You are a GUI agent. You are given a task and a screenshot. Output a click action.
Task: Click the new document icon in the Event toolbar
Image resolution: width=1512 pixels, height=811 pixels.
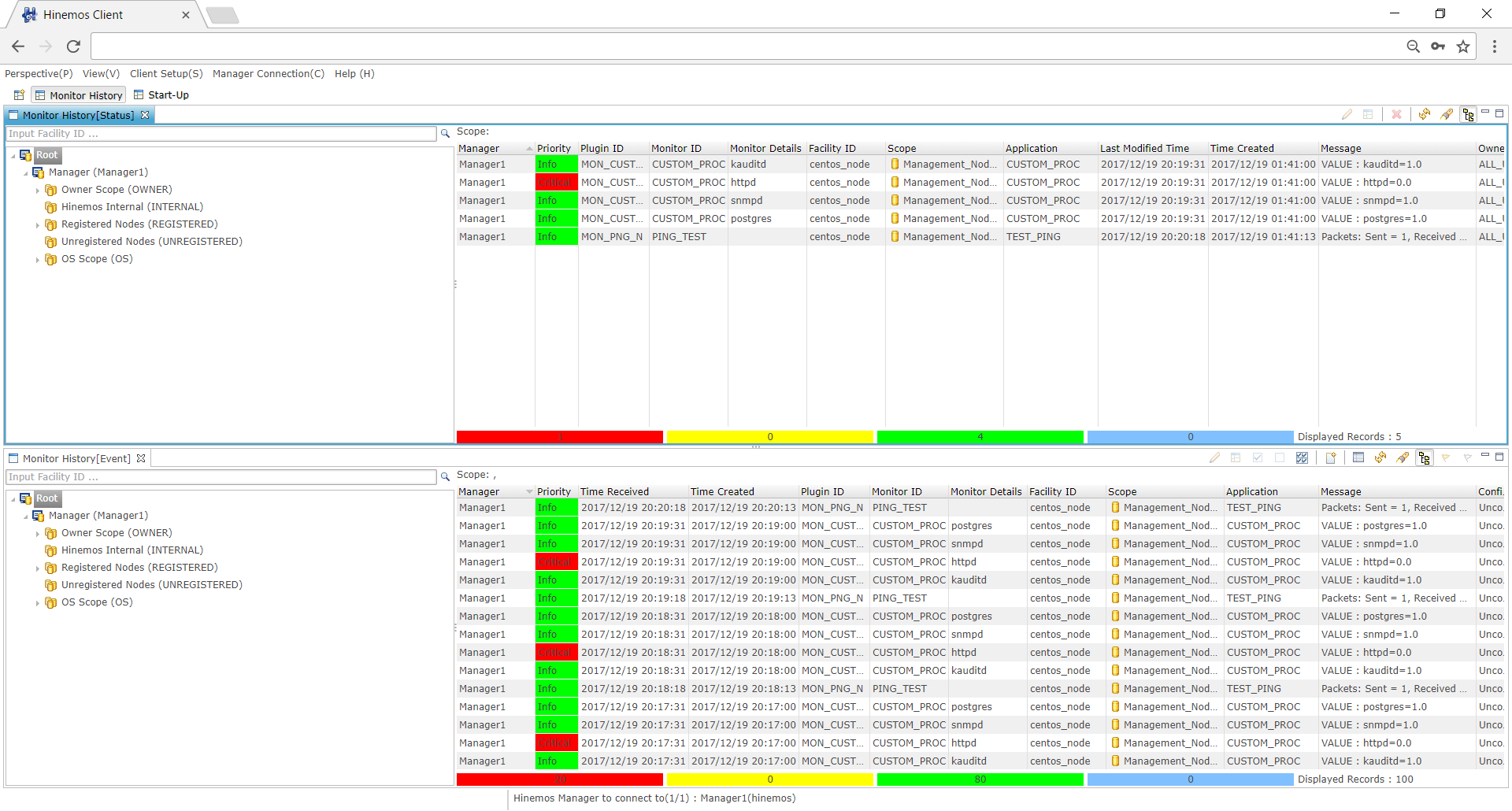1331,457
